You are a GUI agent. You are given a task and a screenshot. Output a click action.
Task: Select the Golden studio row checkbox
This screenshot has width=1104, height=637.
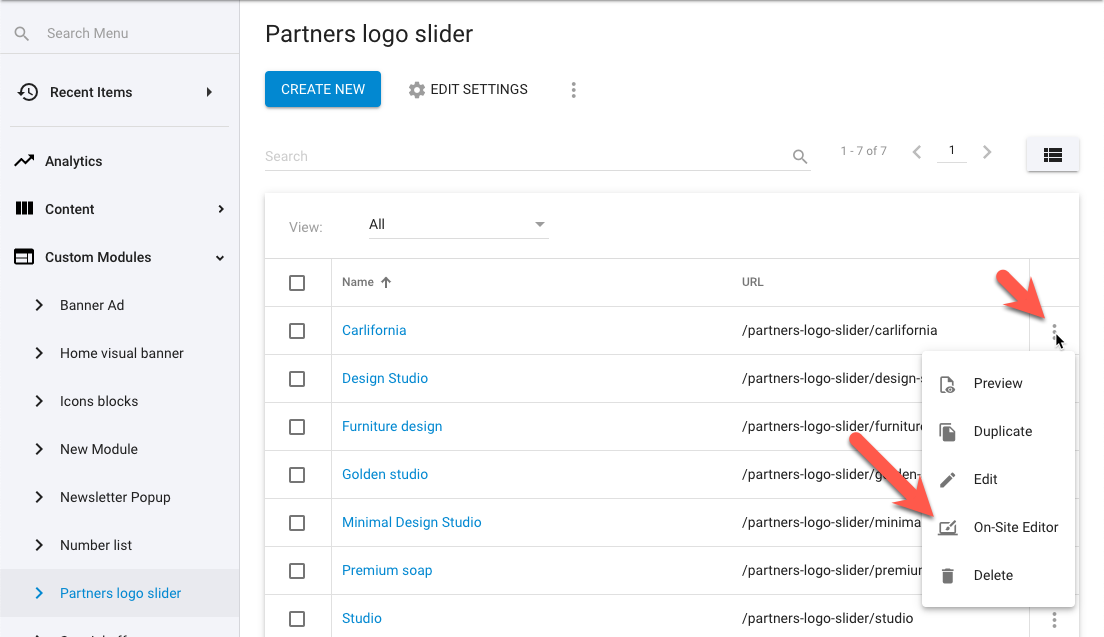297,475
